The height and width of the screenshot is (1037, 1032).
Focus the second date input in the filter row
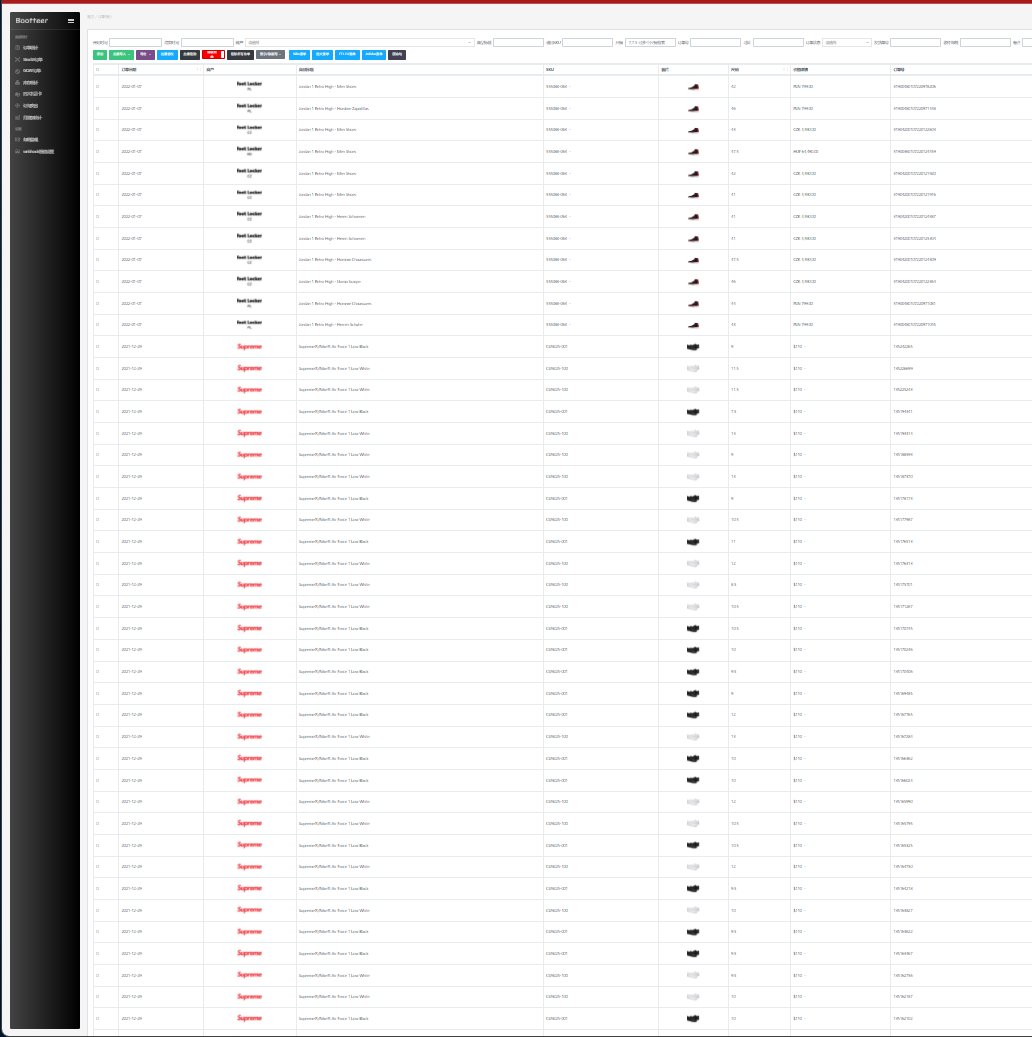tap(207, 42)
